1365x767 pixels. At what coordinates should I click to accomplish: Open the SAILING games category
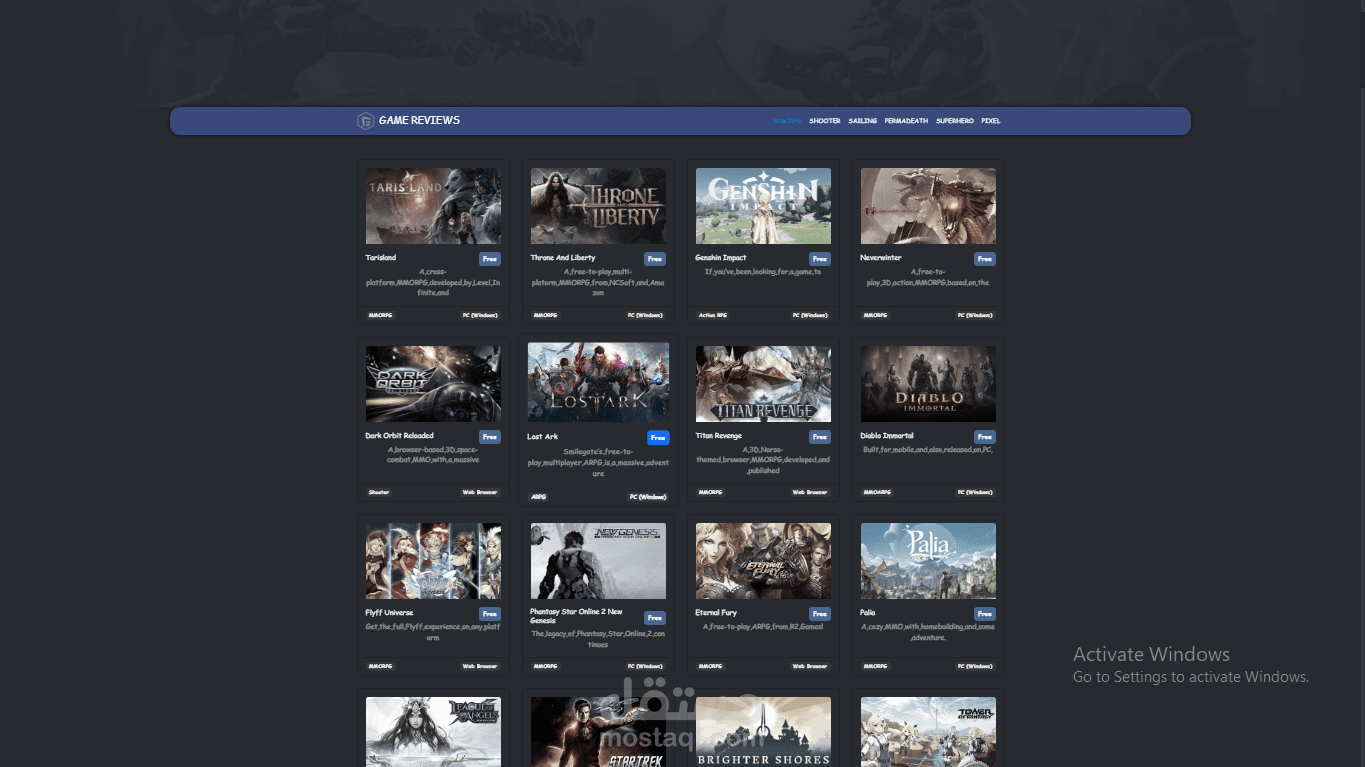coord(861,120)
